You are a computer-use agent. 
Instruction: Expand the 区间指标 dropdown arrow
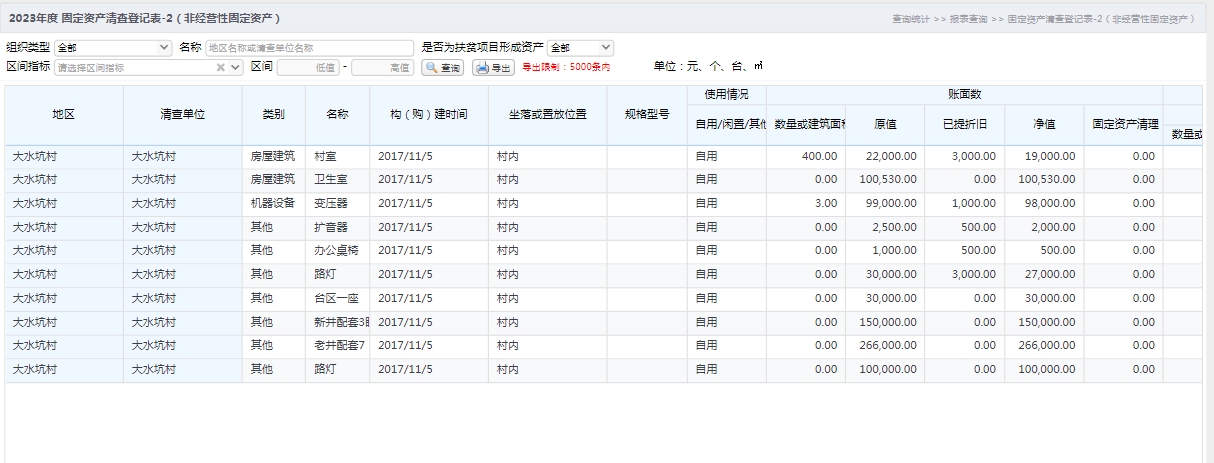point(236,67)
